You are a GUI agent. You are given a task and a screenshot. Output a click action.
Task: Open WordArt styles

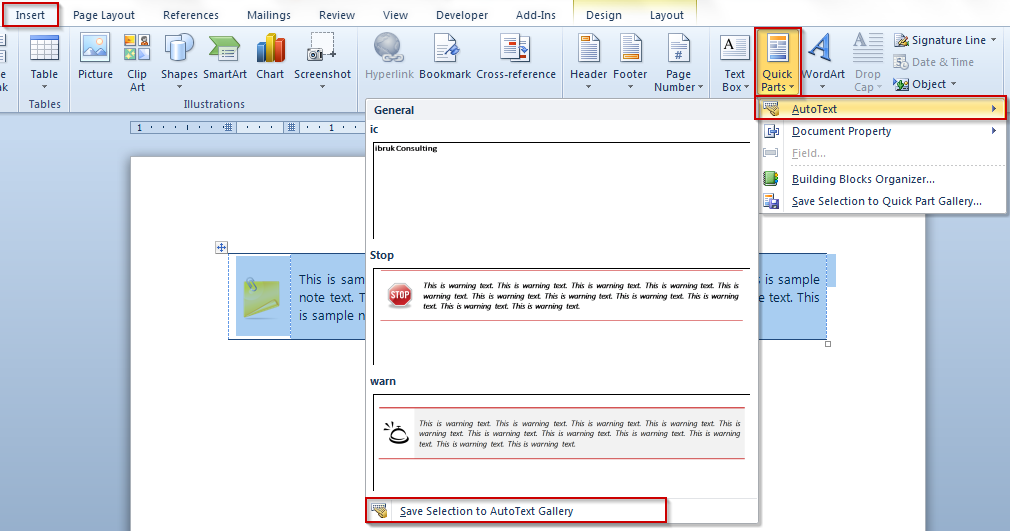click(x=823, y=63)
